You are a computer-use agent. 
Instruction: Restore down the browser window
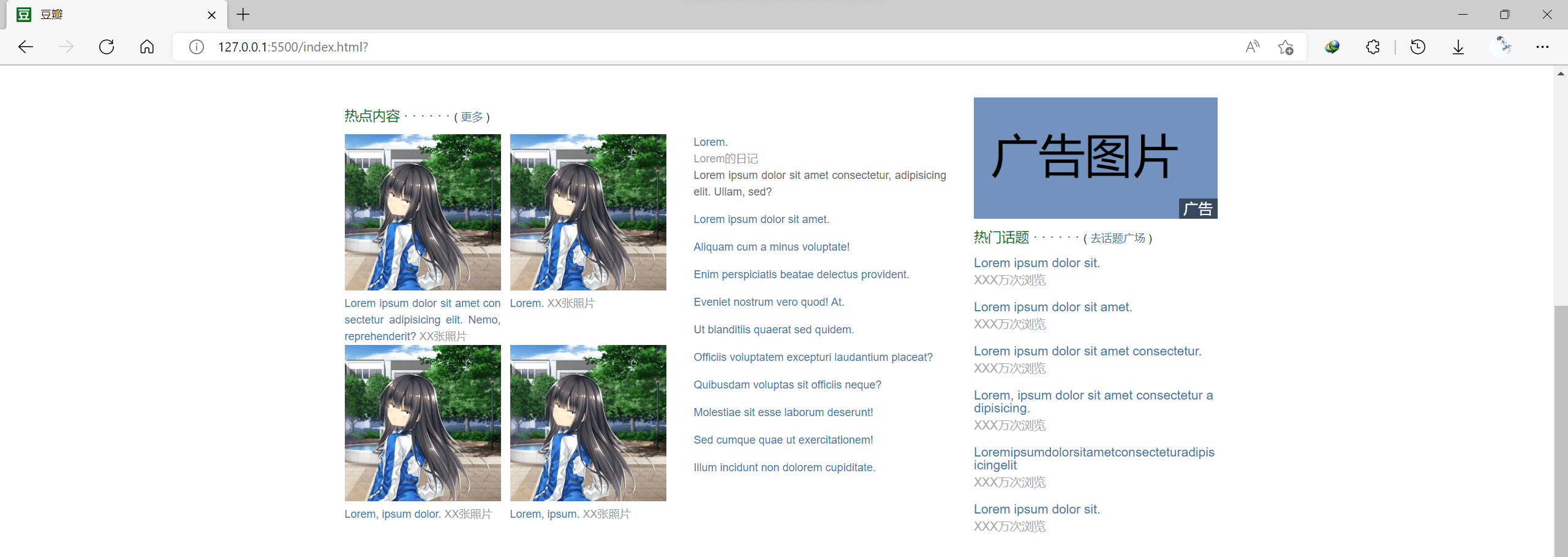(1505, 15)
